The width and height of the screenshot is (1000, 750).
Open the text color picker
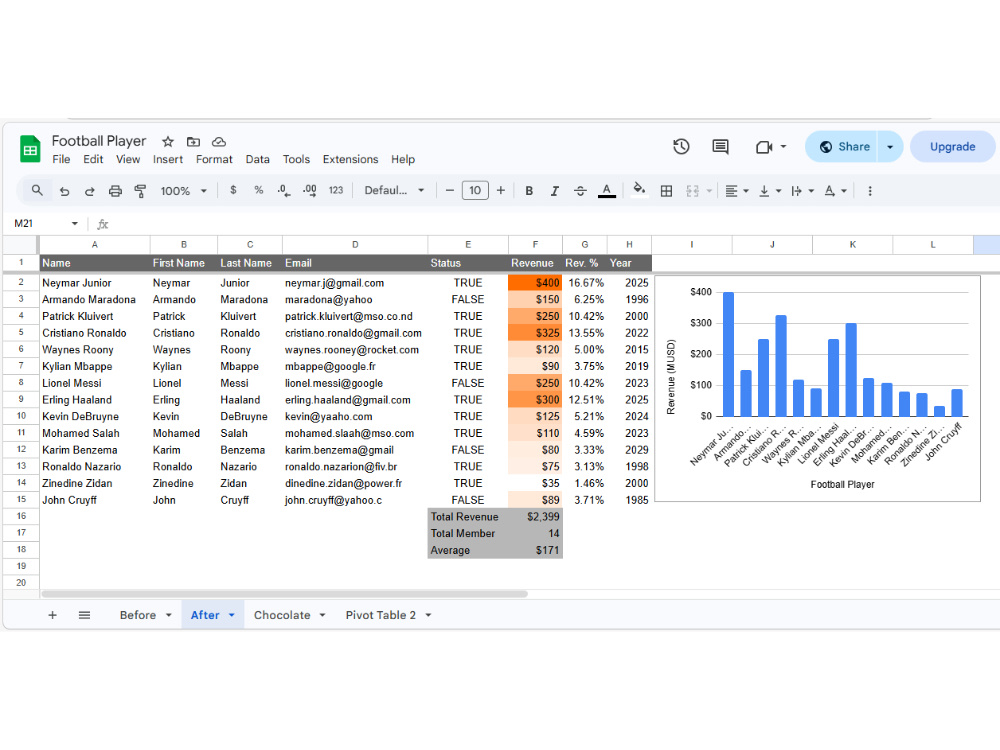point(607,191)
